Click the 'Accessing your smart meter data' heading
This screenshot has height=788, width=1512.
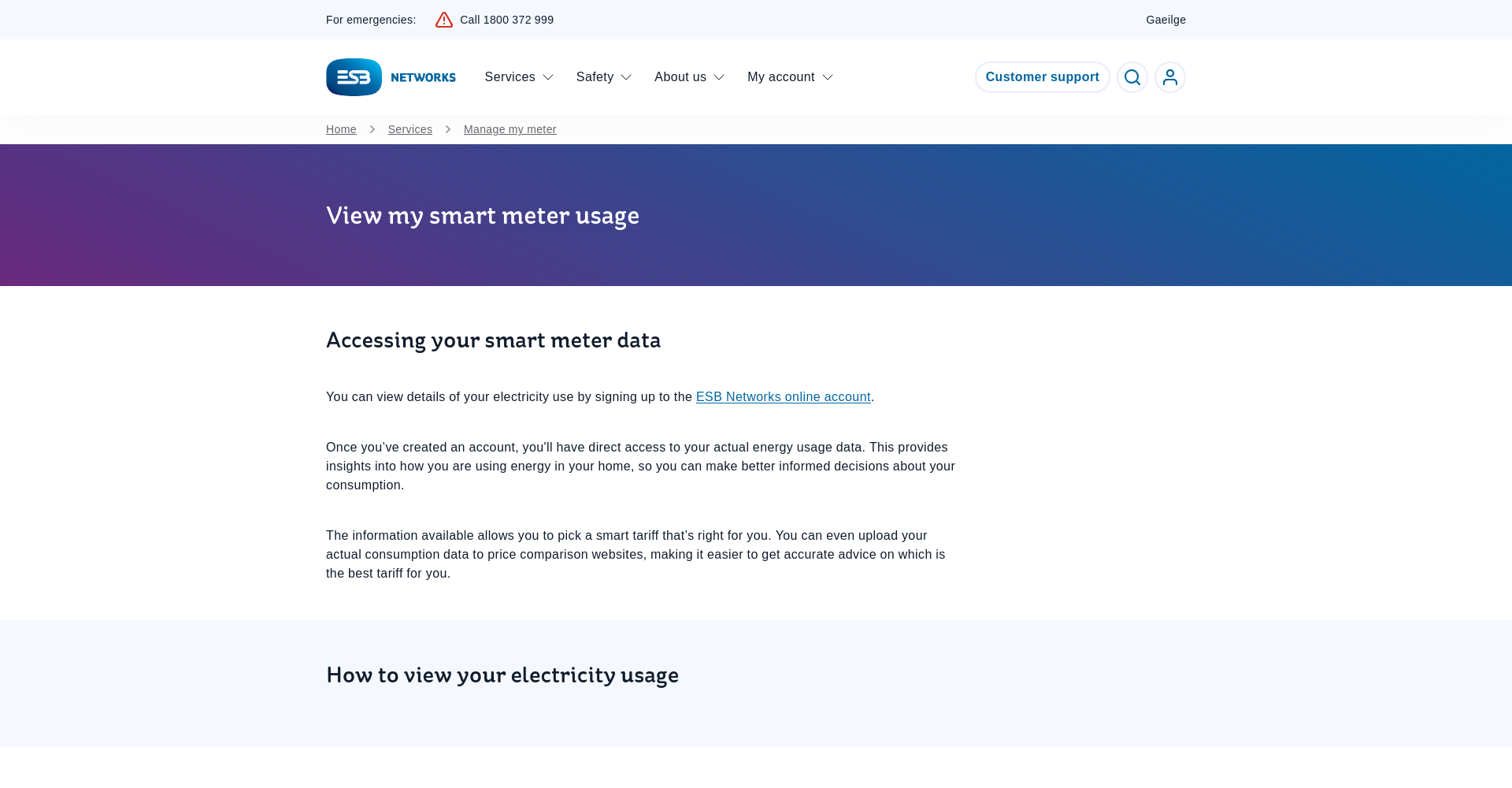pyautogui.click(x=493, y=340)
